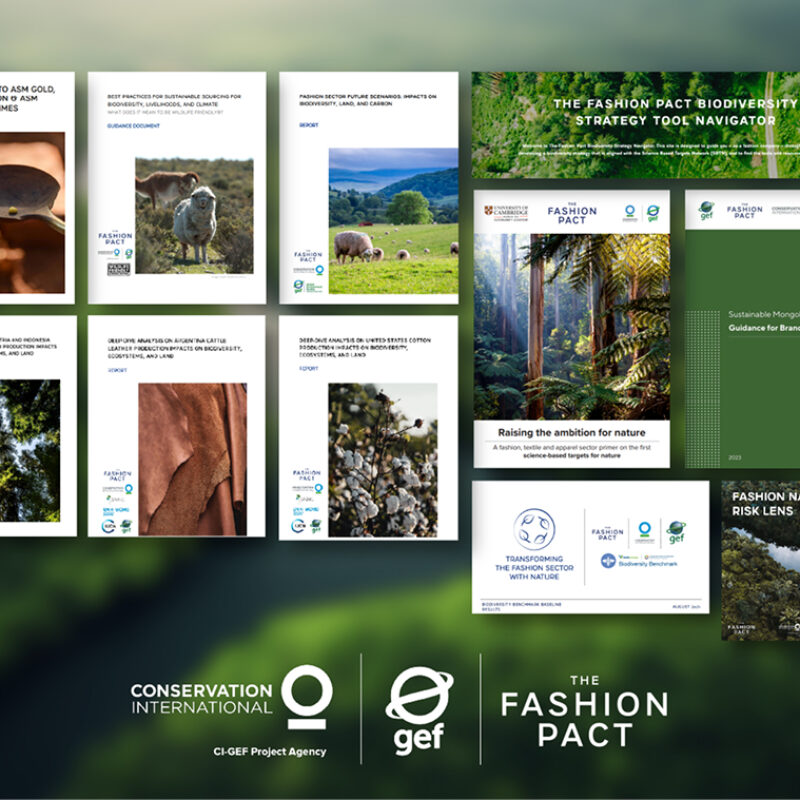Click the large bottom The Fashion Pact wordmark

point(585,711)
